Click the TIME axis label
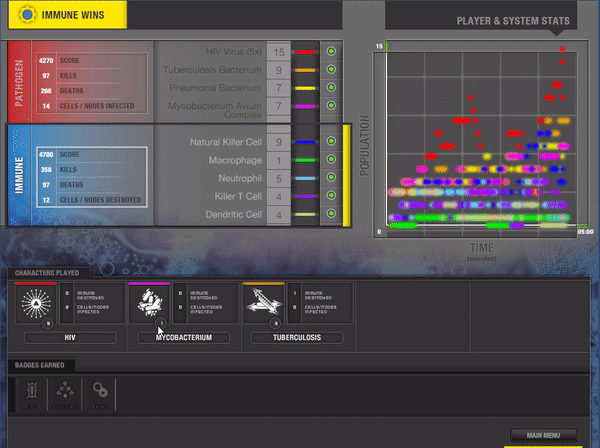This screenshot has height=448, width=600. point(481,248)
